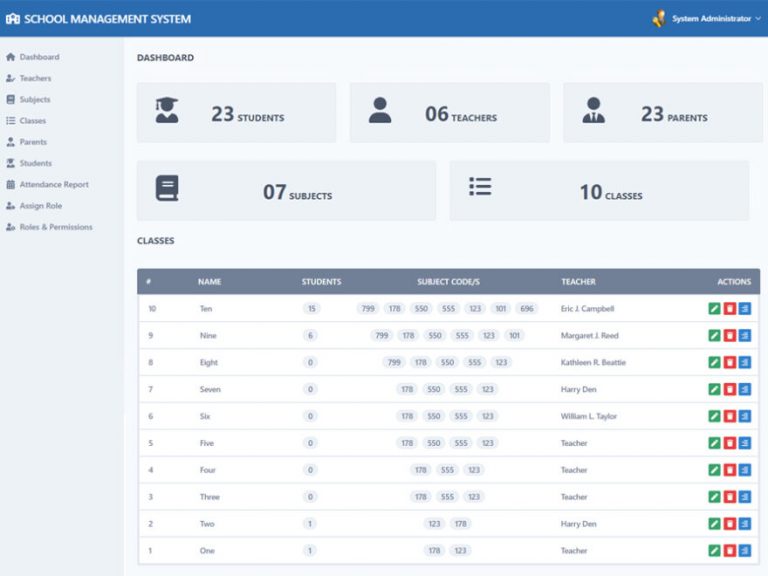The height and width of the screenshot is (576, 768).
Task: Click red delete icon for class Nine
Action: click(729, 336)
